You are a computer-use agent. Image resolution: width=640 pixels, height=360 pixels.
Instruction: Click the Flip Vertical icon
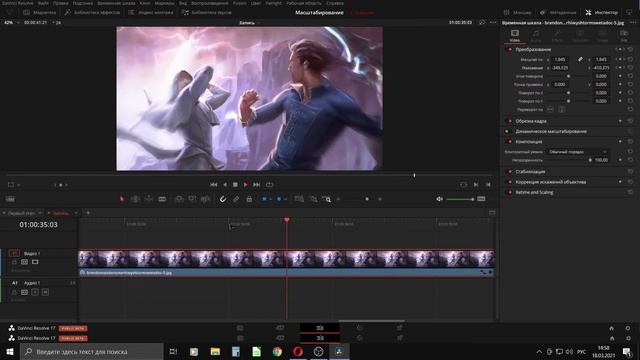562,109
